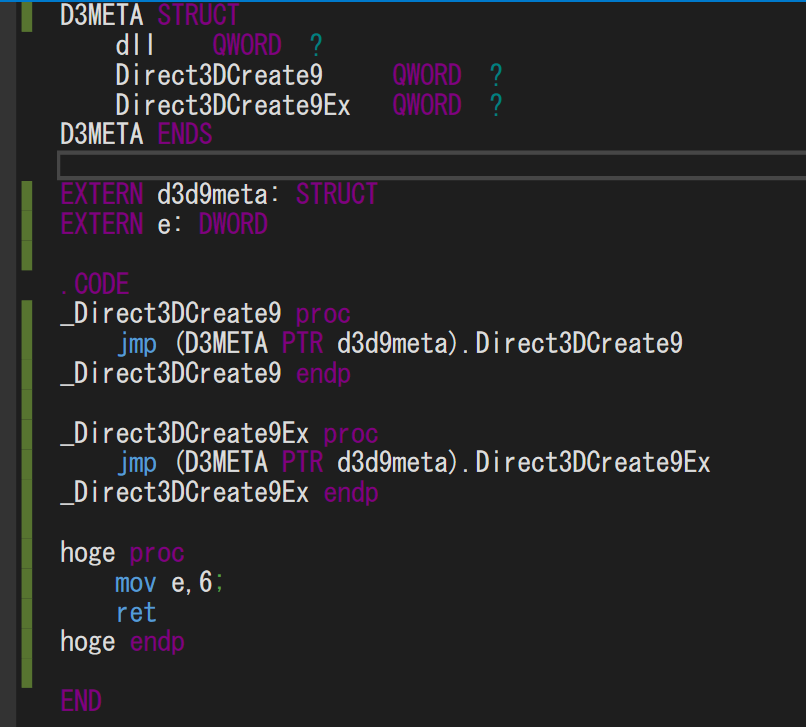Click .Direct3DCreate9 member at end of first jmp
806x727 pixels.
click(573, 343)
